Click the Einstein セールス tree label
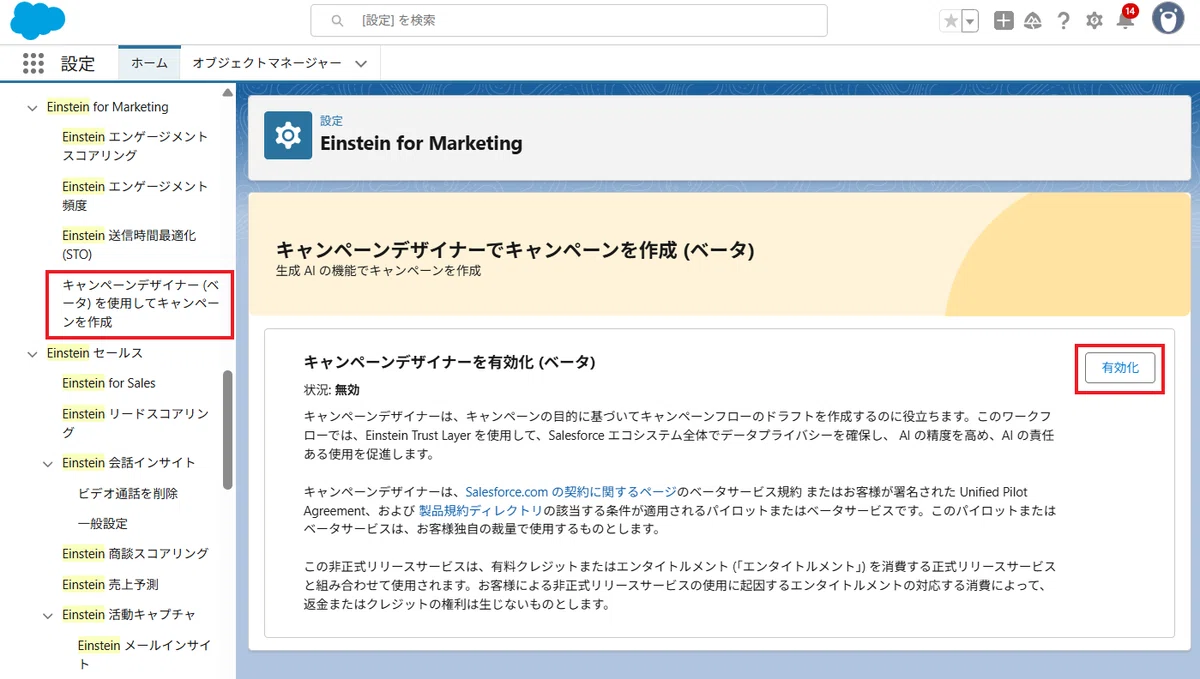Image resolution: width=1200 pixels, height=679 pixels. (94, 353)
